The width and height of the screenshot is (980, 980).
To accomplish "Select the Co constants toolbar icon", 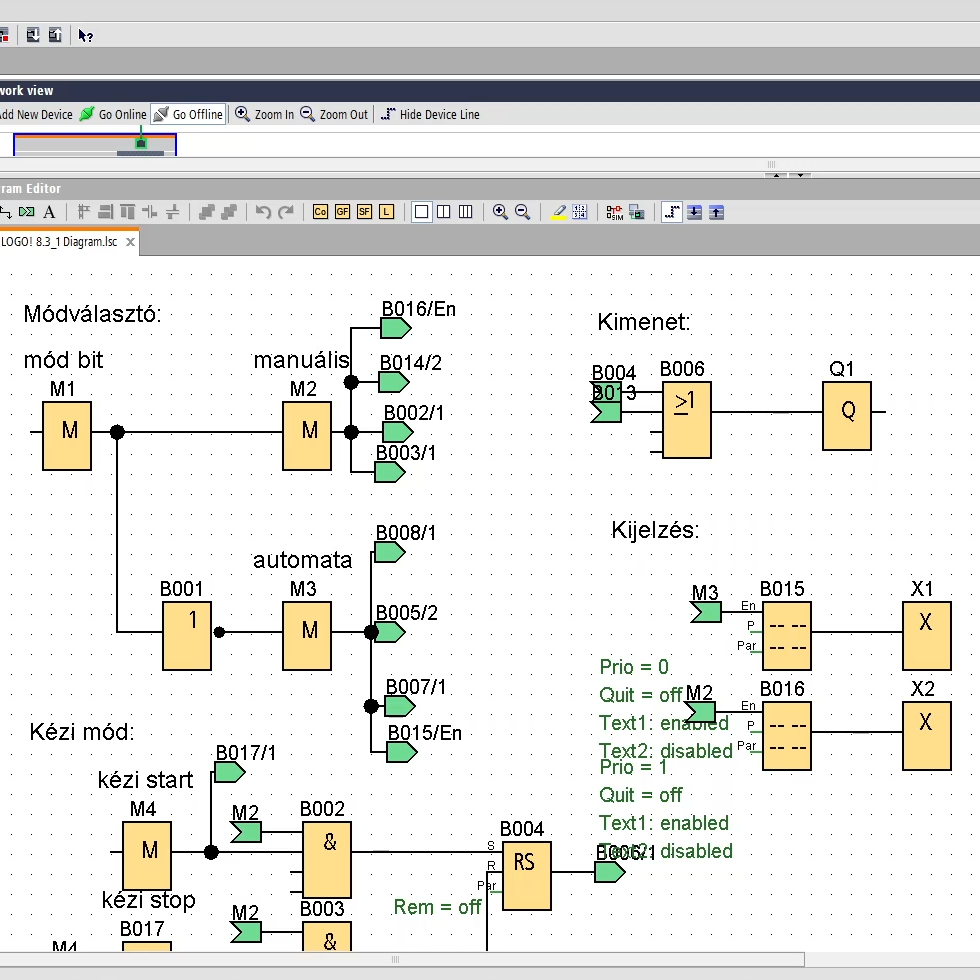I will coord(320,212).
